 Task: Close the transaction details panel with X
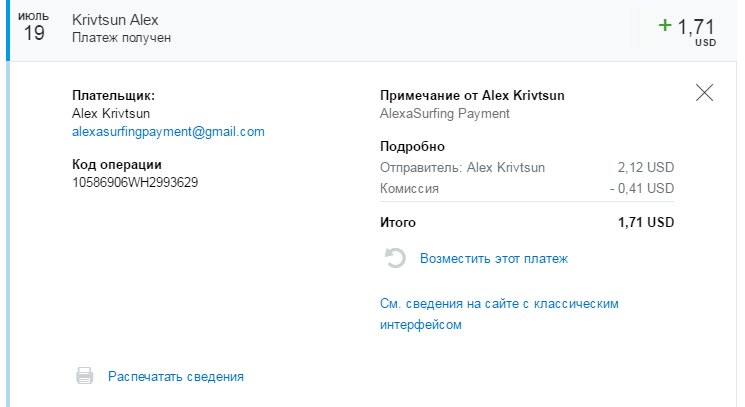[x=704, y=93]
